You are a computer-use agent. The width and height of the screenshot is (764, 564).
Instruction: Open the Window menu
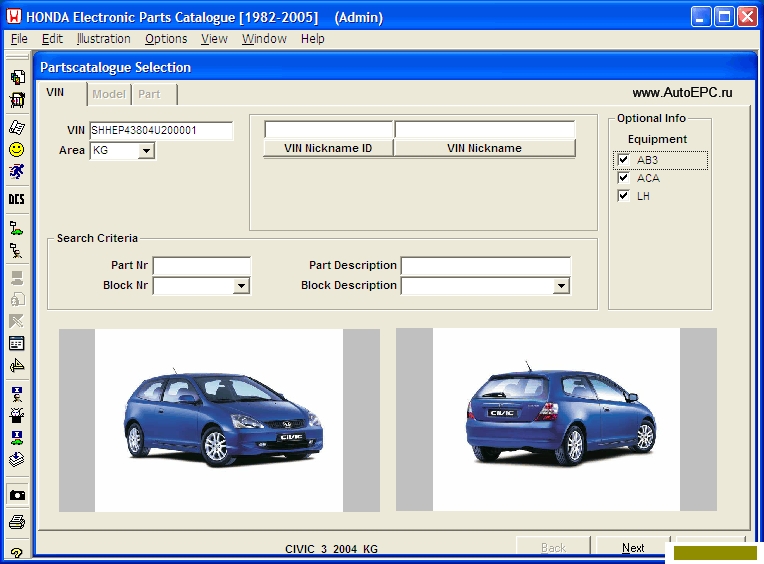click(x=265, y=38)
